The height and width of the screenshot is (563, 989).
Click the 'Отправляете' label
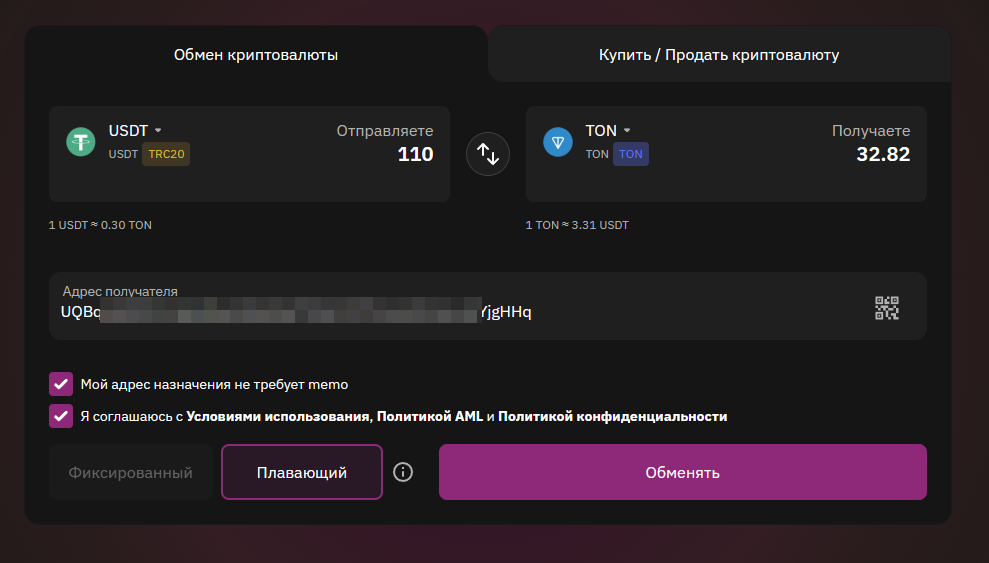click(x=385, y=131)
